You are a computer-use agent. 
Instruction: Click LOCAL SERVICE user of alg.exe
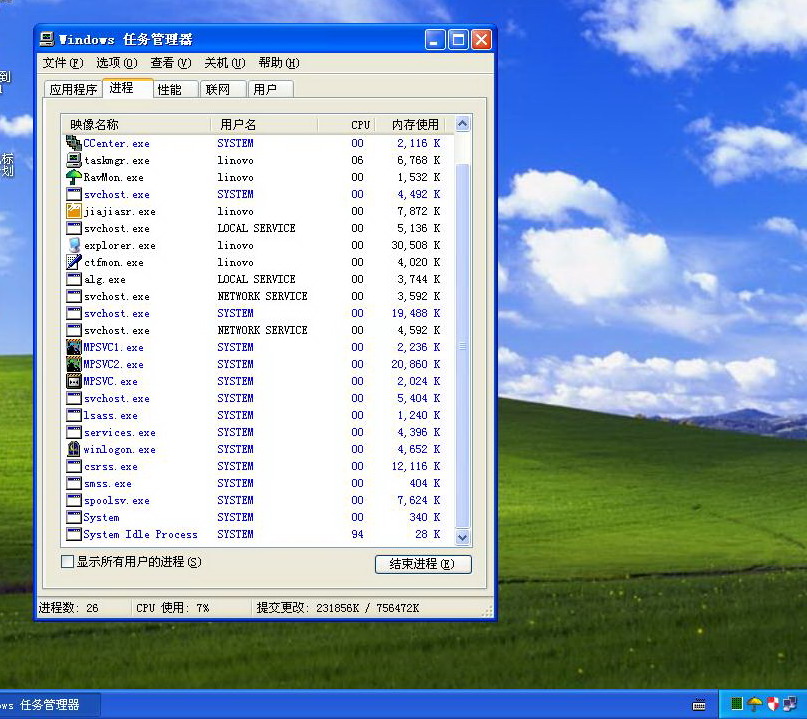[256, 279]
